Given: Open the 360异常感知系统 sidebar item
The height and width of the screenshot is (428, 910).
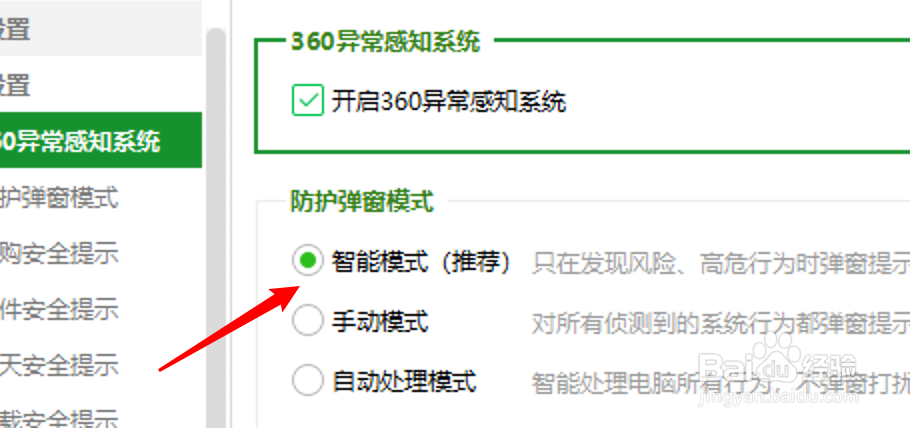Looking at the screenshot, I should 101,141.
